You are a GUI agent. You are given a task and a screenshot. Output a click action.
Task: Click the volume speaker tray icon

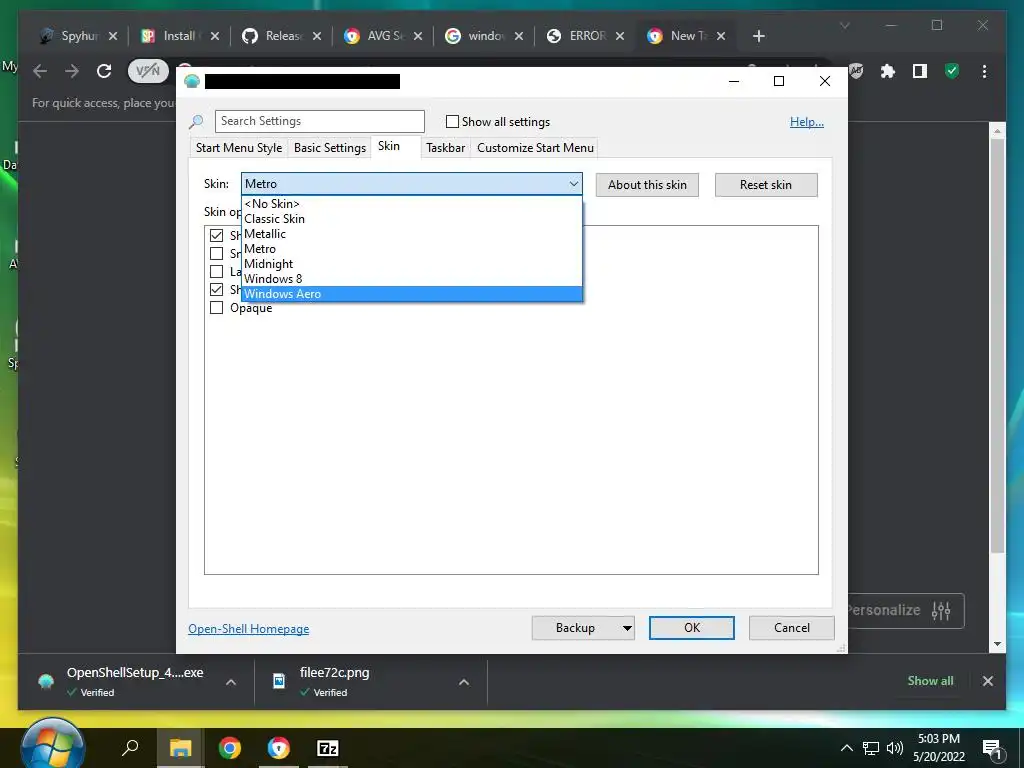(895, 748)
